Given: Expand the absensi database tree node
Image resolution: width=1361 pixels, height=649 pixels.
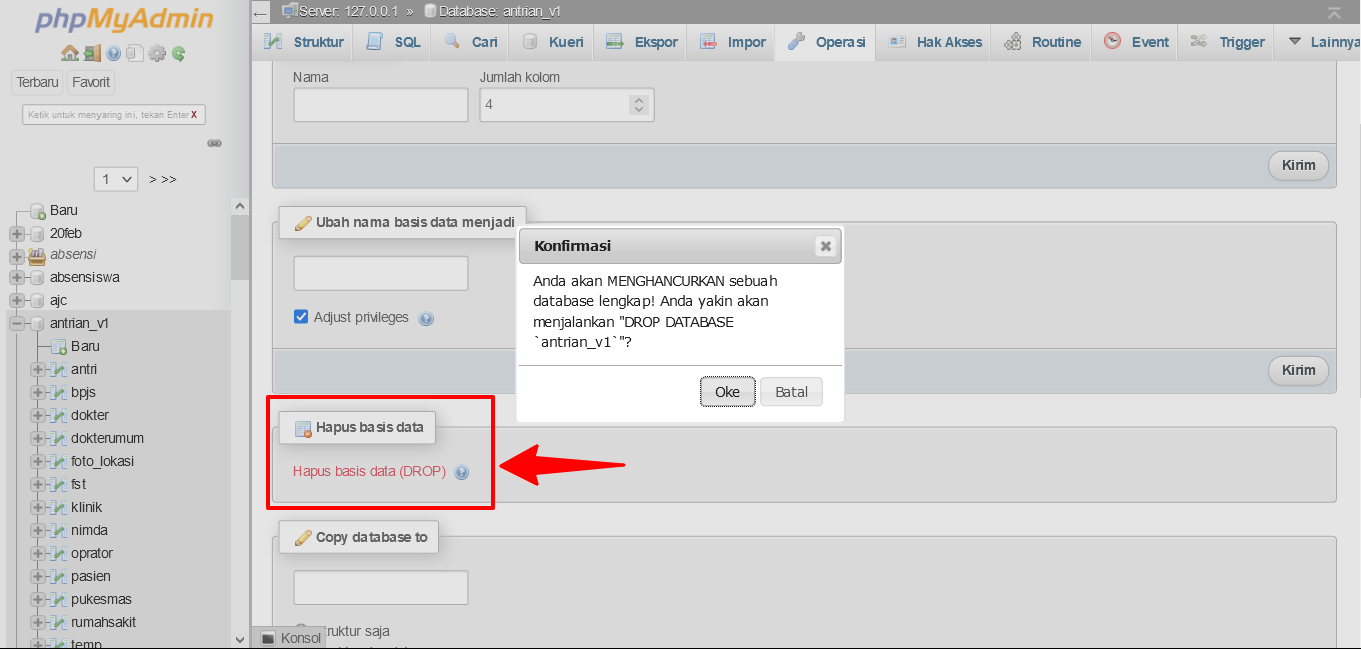Looking at the screenshot, I should [x=15, y=255].
